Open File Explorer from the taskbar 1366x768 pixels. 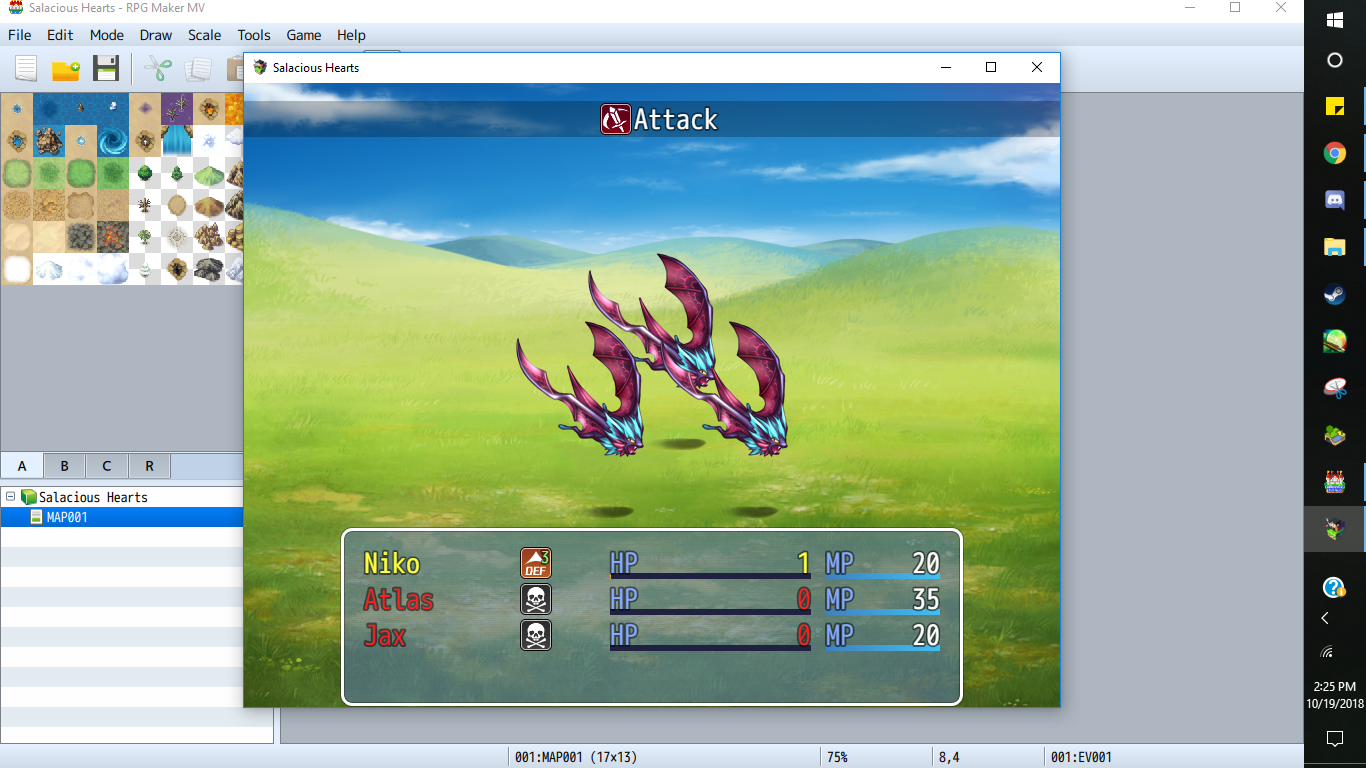pyautogui.click(x=1334, y=247)
